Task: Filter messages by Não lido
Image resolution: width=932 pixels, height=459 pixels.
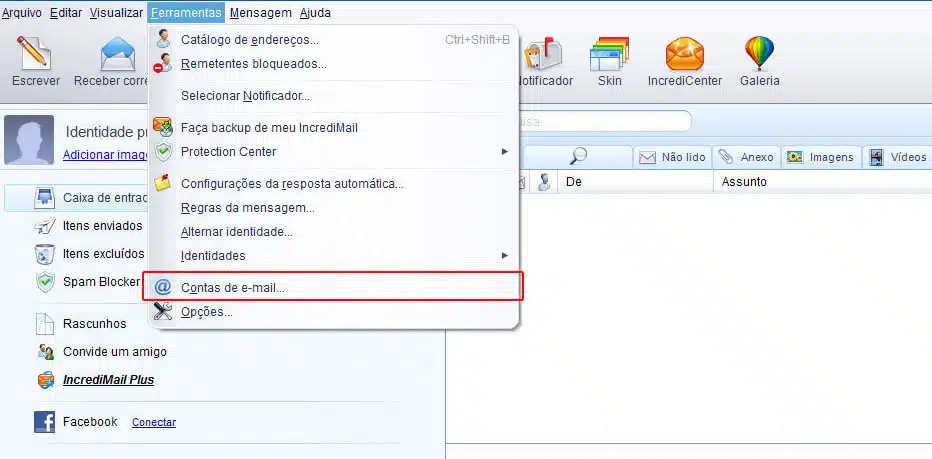Action: (x=672, y=157)
